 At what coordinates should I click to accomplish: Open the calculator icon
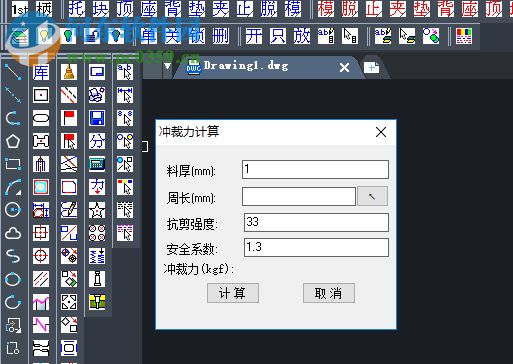pos(97,164)
